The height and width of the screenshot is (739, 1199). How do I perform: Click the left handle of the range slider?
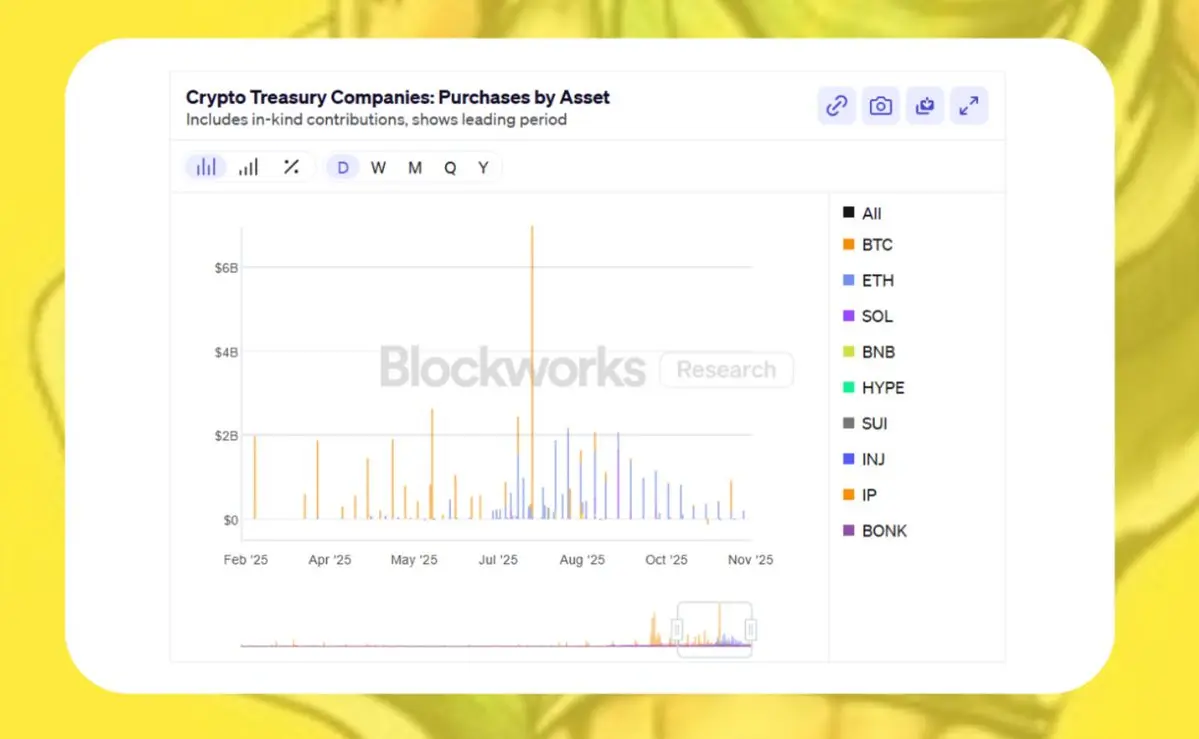[677, 629]
